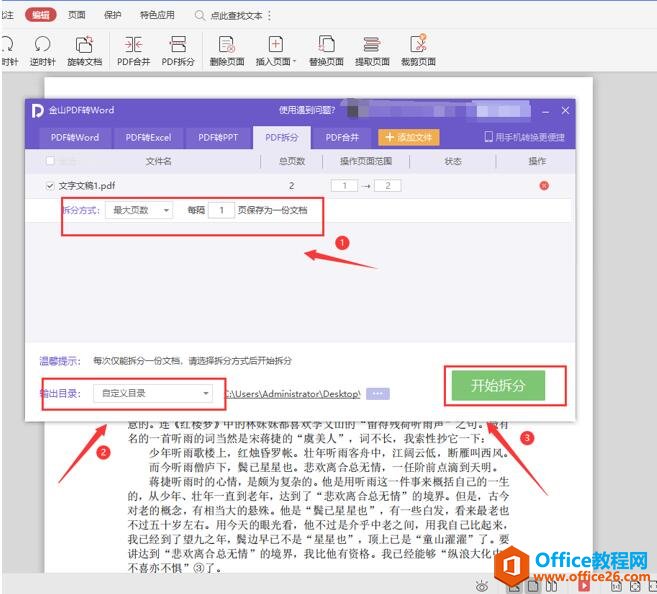Click the file name 文字文稿1.pdf
657x594 pixels.
[x=87, y=186]
